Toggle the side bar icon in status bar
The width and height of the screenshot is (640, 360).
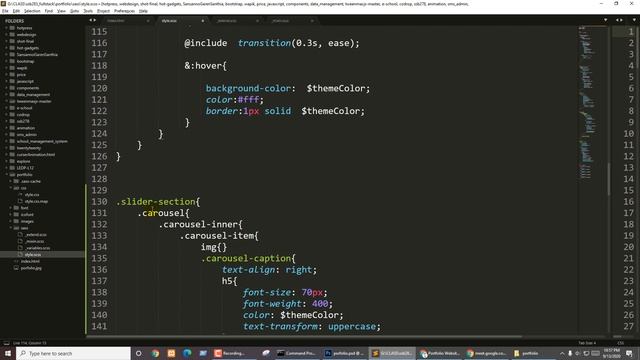tap(6, 343)
